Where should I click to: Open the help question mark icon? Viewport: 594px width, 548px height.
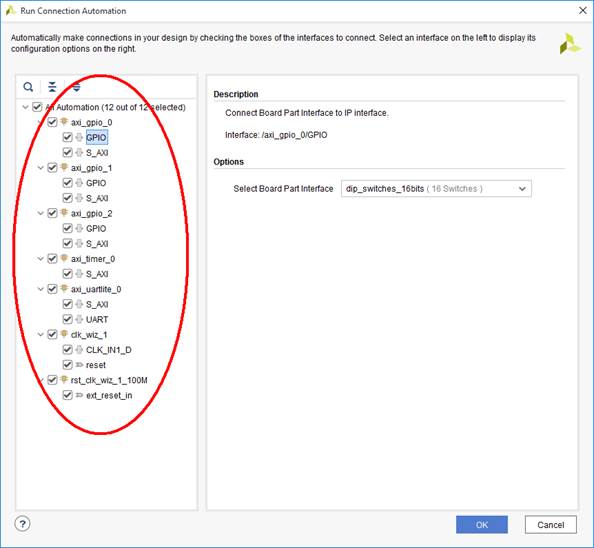pos(22,524)
